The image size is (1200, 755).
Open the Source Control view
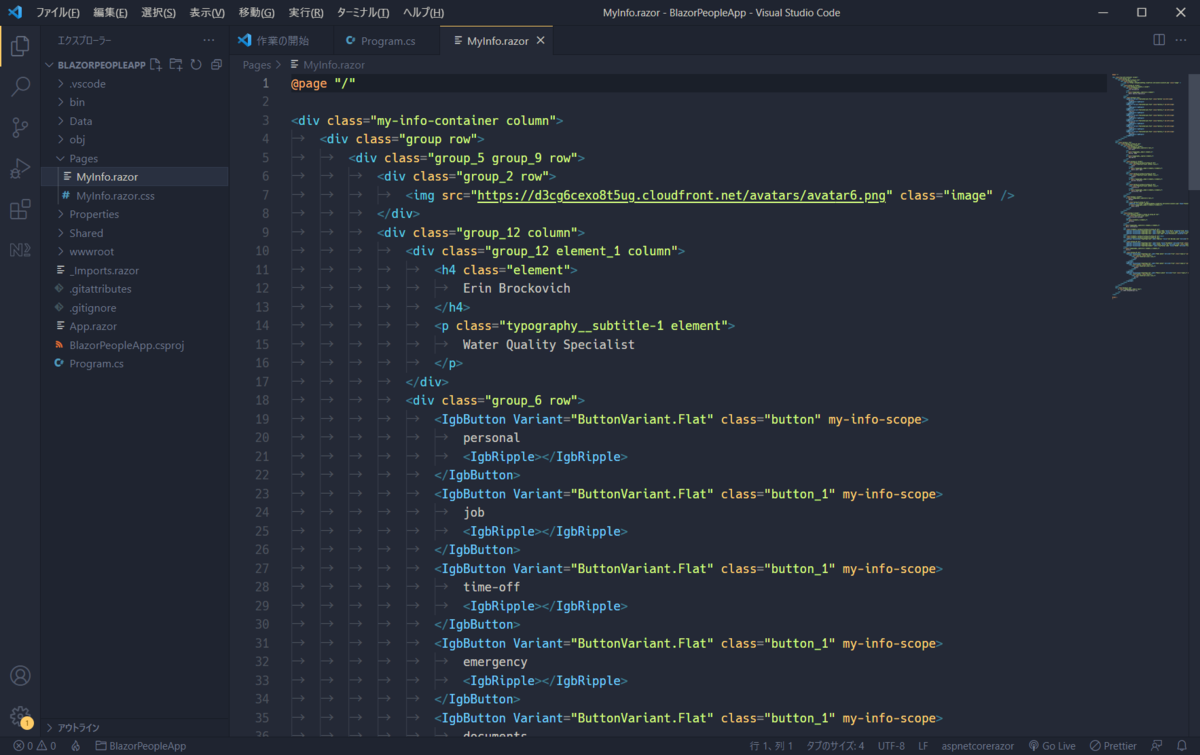tap(20, 127)
